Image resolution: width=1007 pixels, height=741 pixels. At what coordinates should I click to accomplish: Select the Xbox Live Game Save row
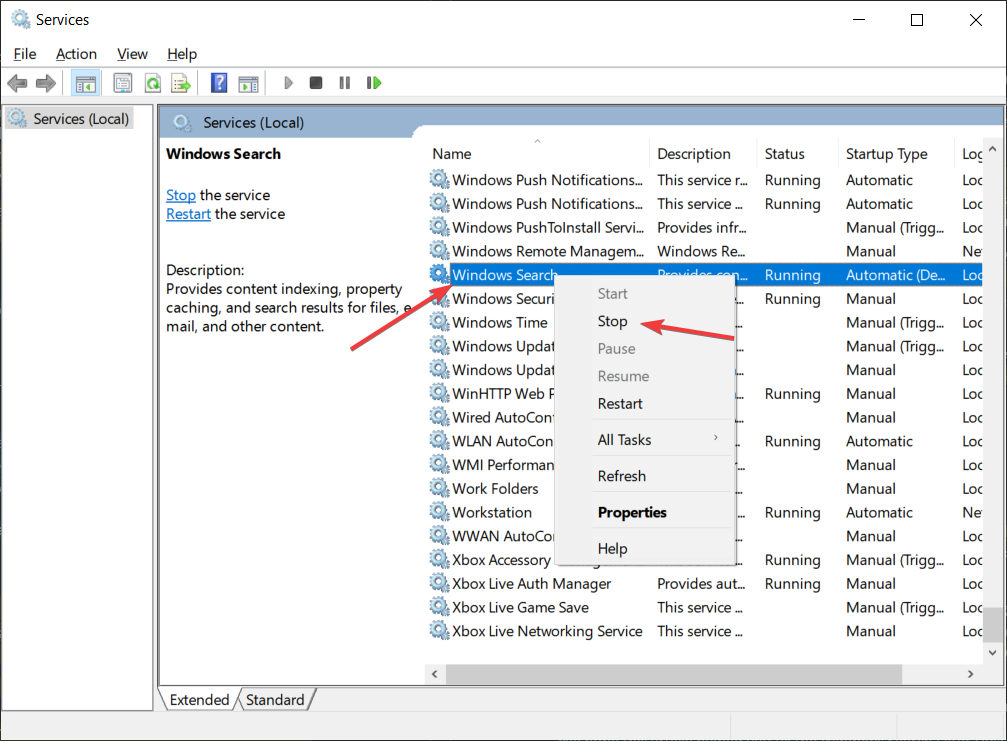click(704, 607)
